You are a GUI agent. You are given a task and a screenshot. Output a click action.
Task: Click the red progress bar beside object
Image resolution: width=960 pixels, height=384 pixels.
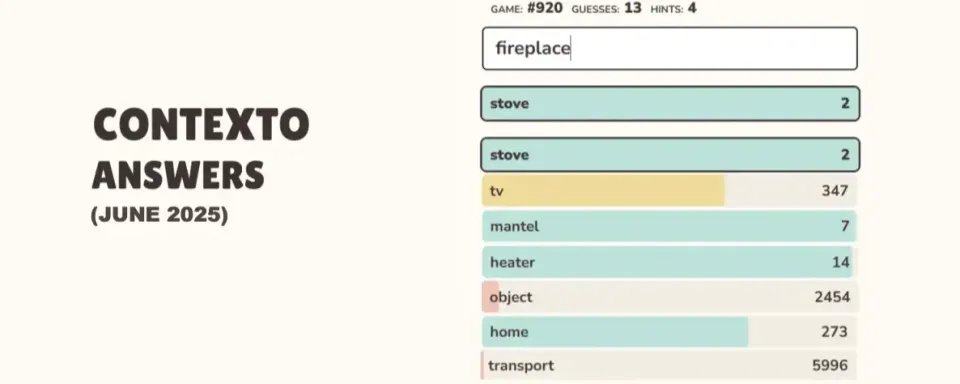click(x=490, y=297)
